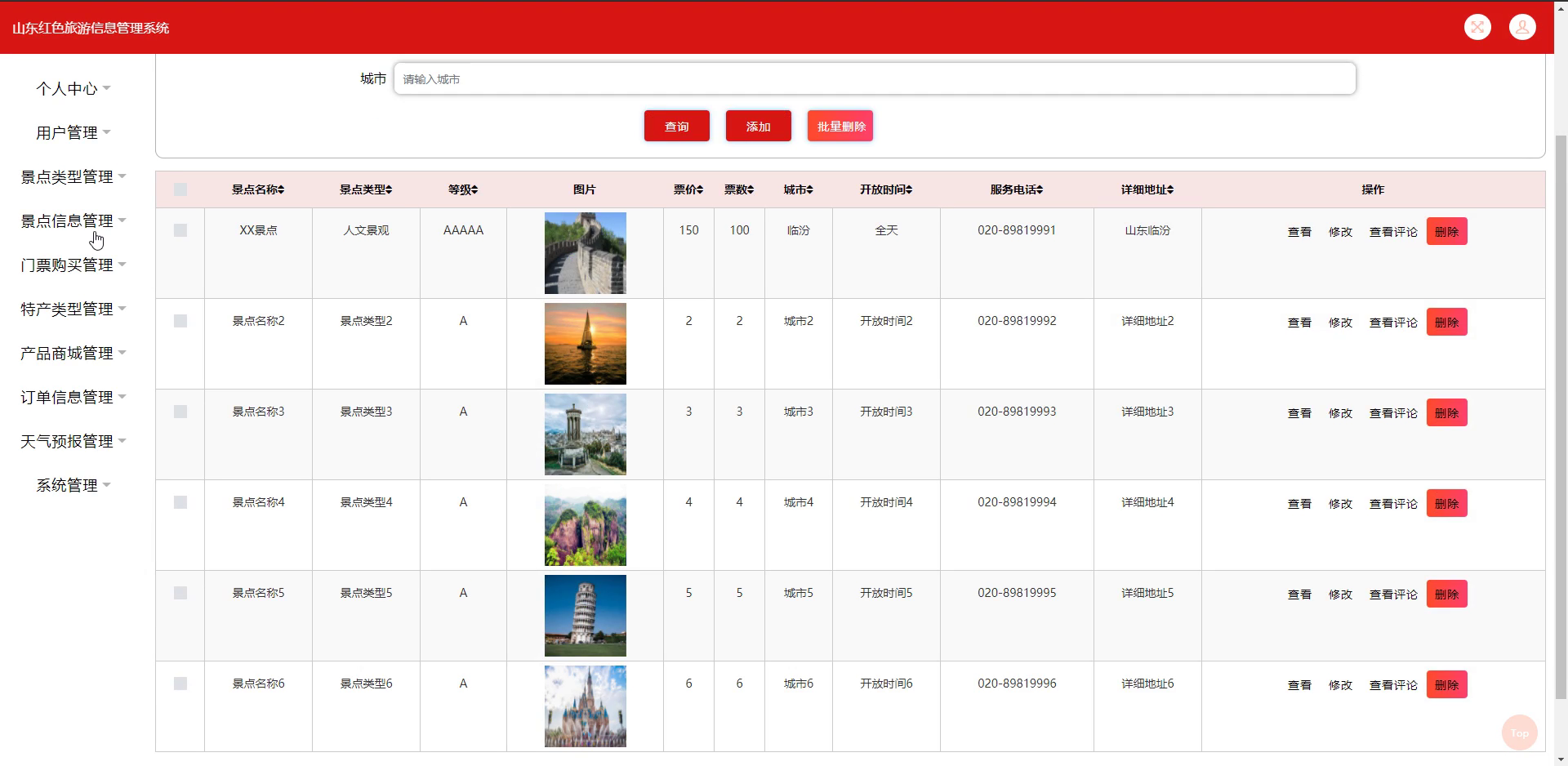Viewport: 1568px width, 766px height.
Task: Open the user avatar icon in header
Action: point(1522,27)
